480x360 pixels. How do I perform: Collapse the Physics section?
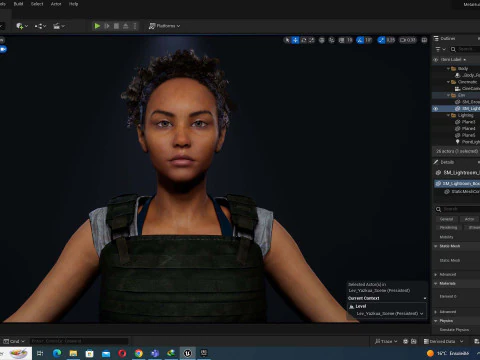point(436,321)
